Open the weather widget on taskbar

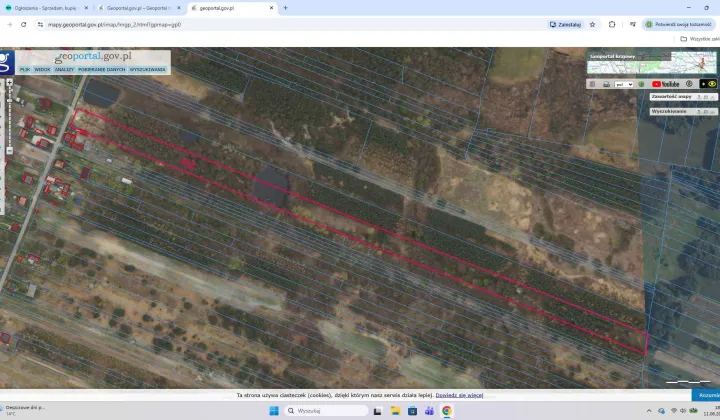[22, 410]
